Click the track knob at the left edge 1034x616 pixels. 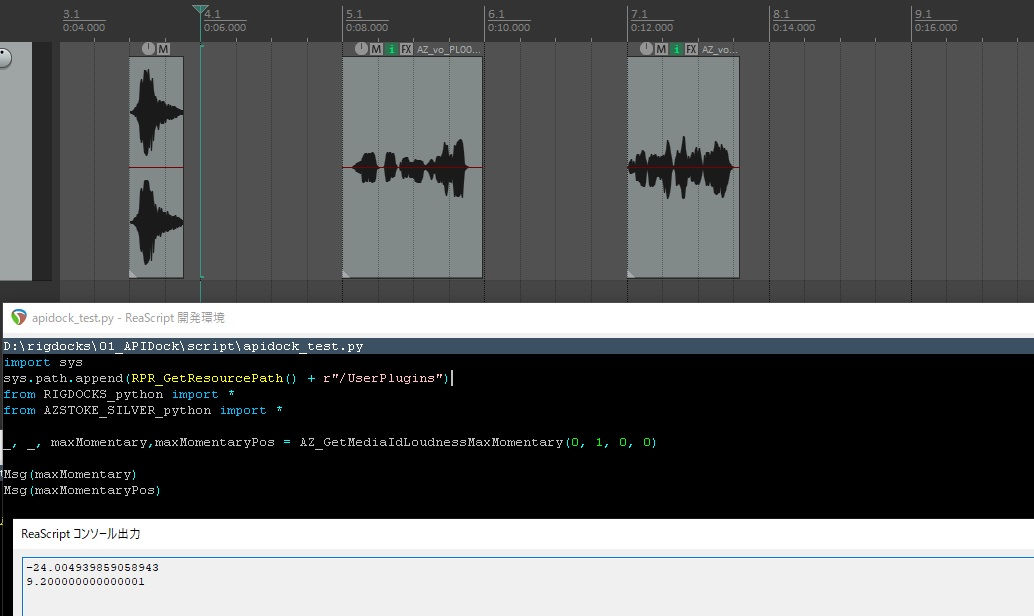4,58
